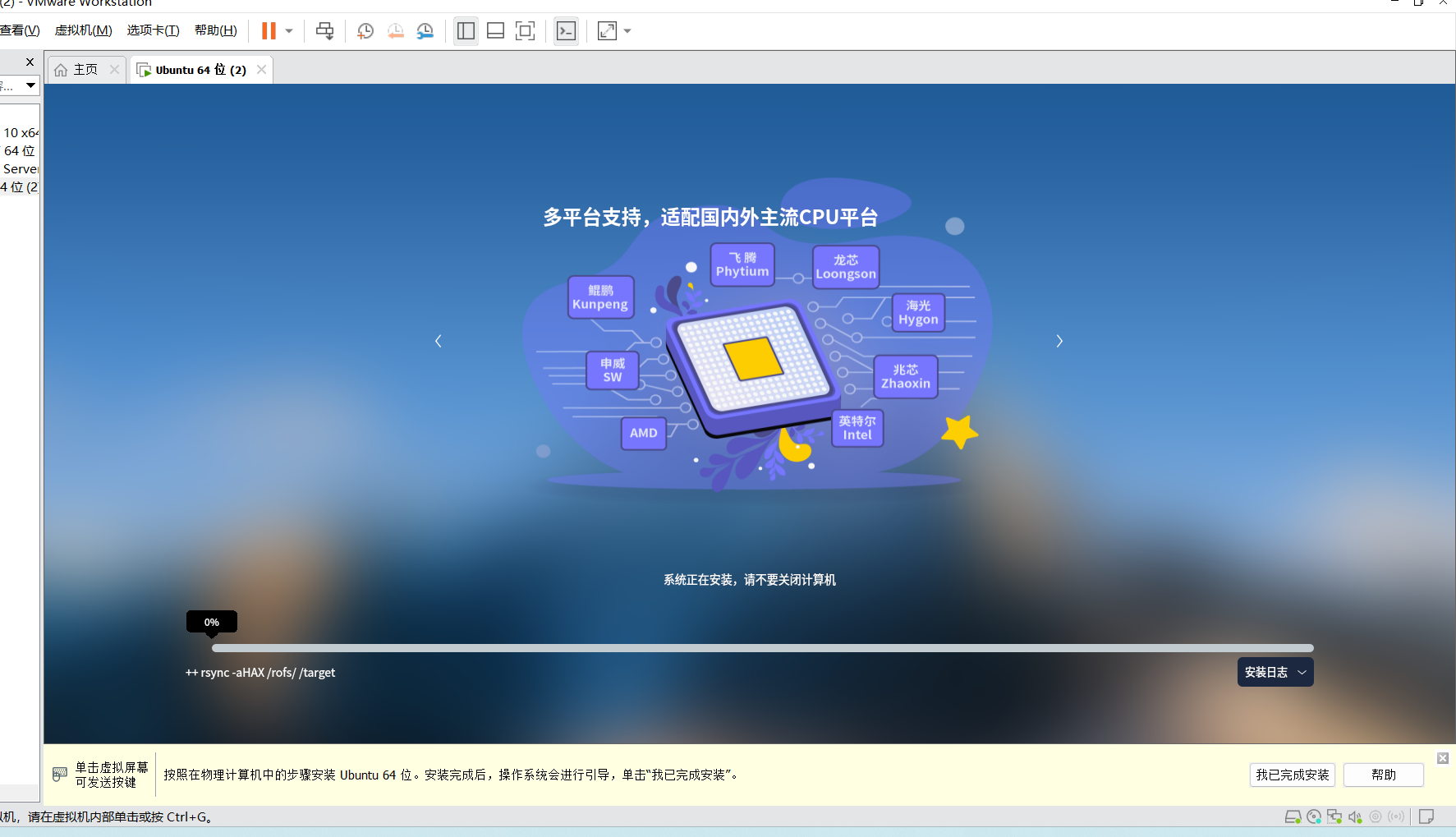Go to the previous installer slide
The image size is (1456, 837).
click(439, 341)
